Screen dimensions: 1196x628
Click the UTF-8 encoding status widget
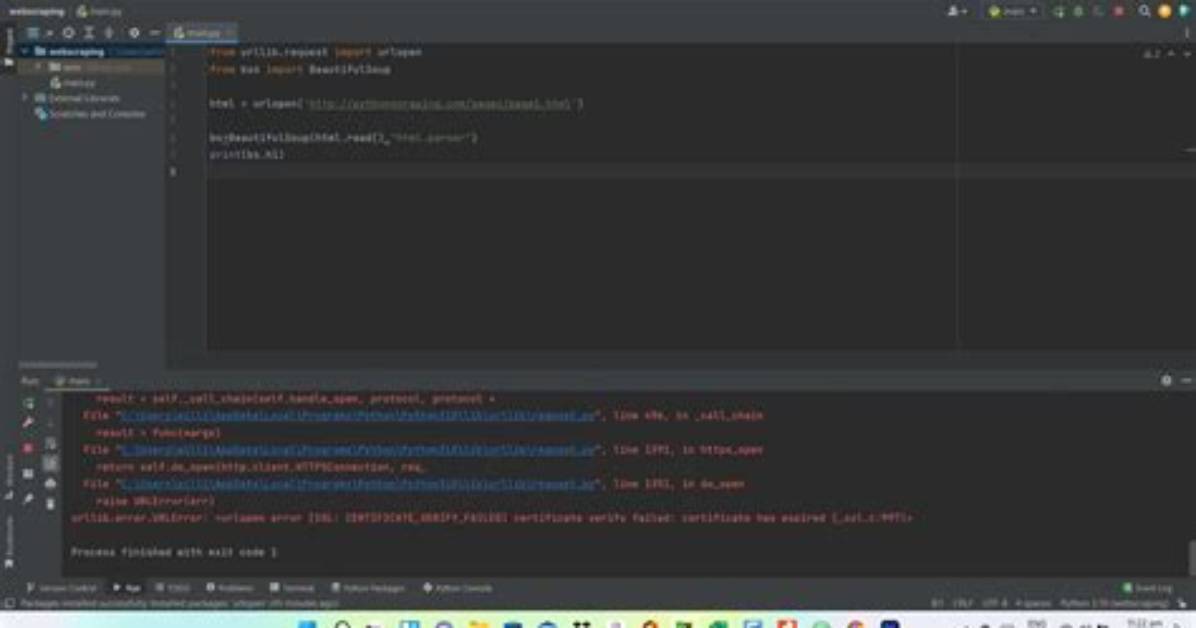pos(995,604)
